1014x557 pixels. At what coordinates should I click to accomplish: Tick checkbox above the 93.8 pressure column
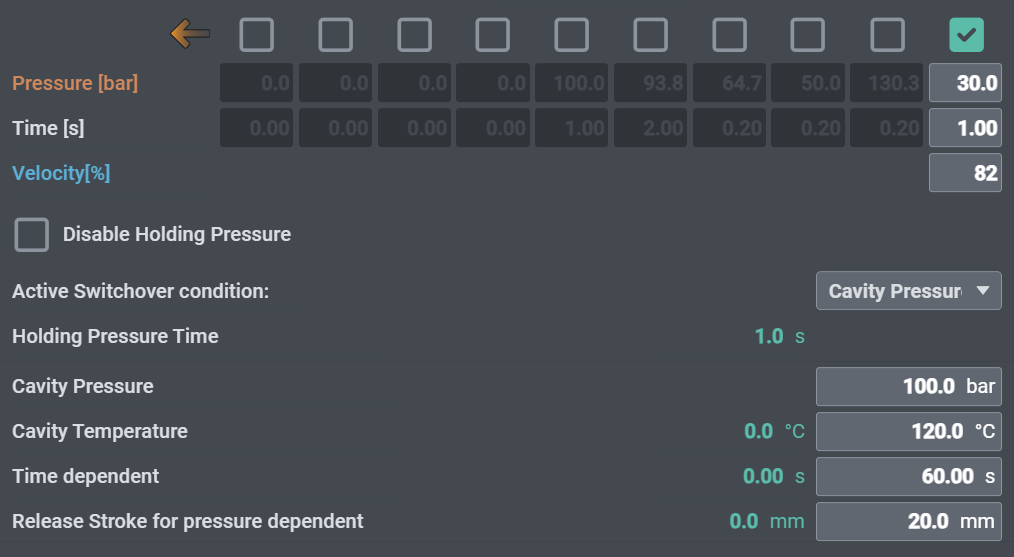651,35
